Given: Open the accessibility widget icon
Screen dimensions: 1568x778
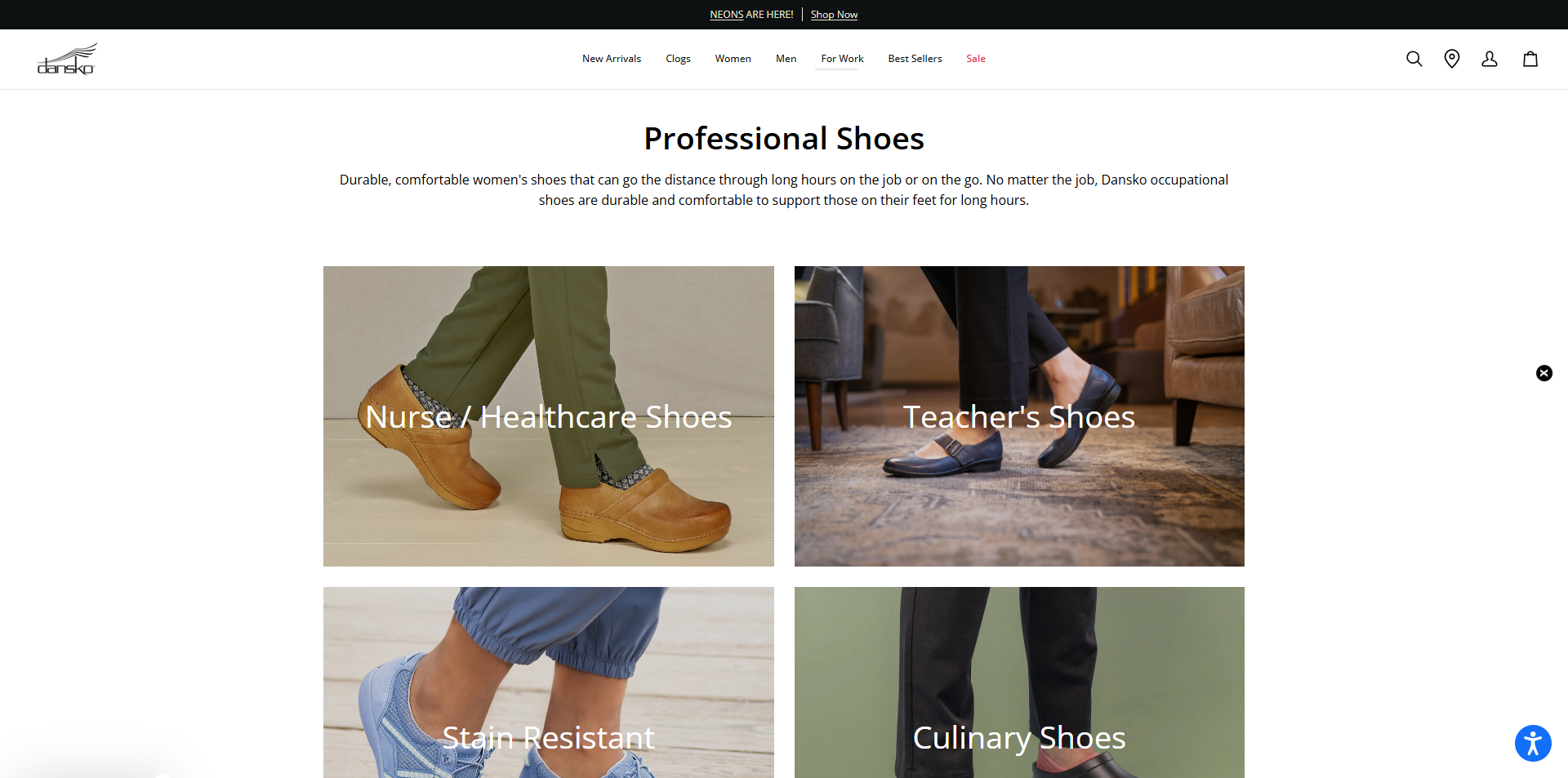Looking at the screenshot, I should pyautogui.click(x=1532, y=743).
